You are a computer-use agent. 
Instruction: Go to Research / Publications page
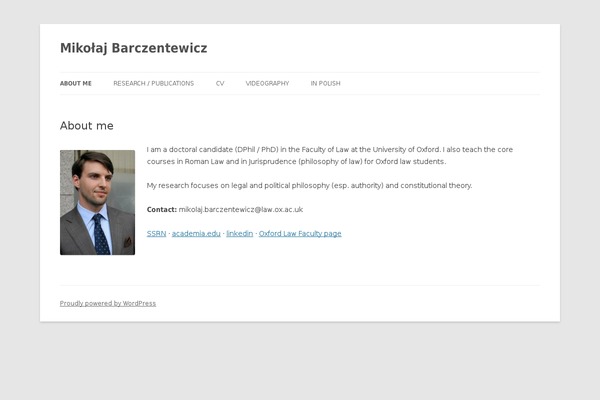[x=153, y=84]
